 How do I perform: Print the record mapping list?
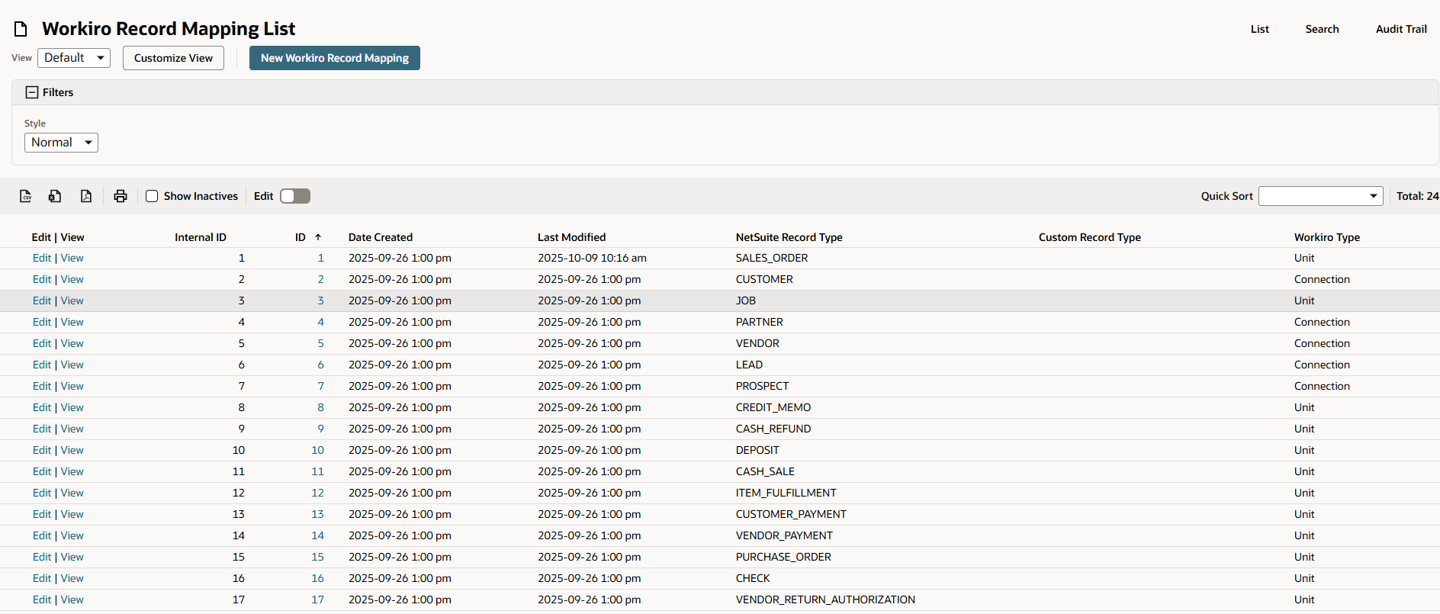(120, 196)
